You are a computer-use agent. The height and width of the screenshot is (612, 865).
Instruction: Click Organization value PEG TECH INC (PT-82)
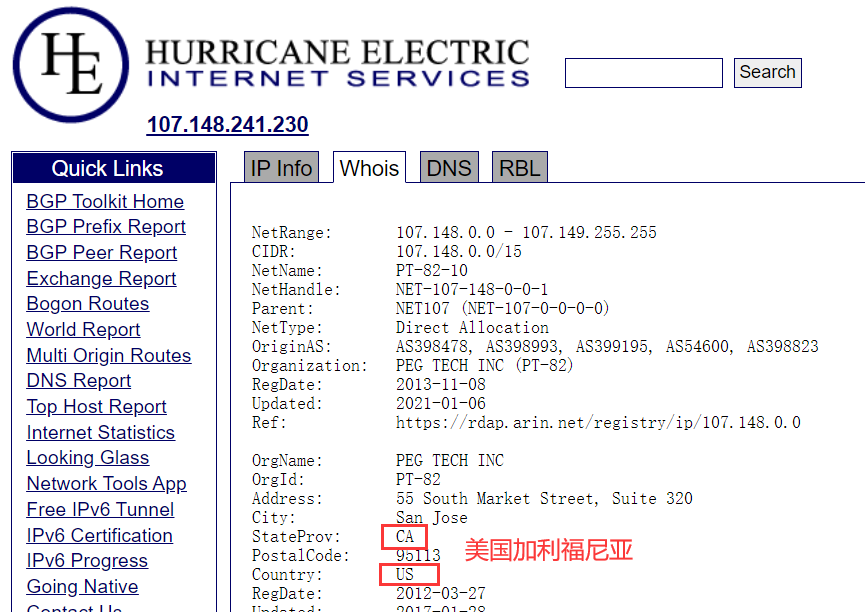(x=484, y=365)
